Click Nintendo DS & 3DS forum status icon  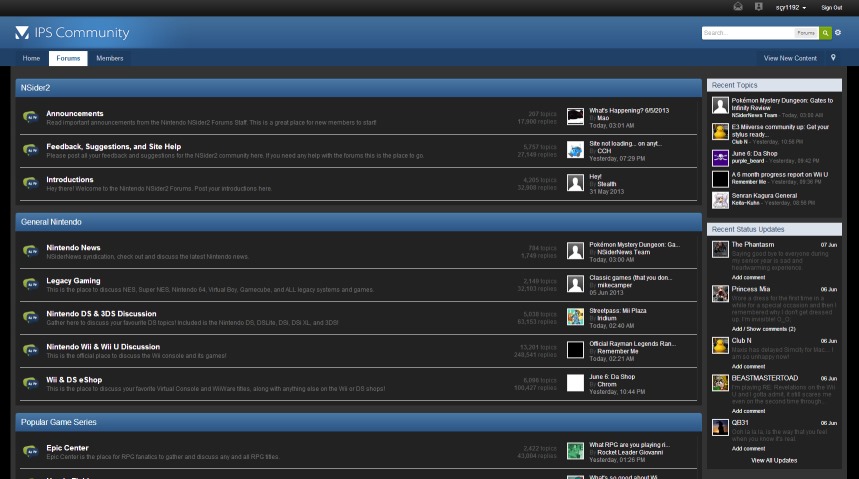point(31,317)
